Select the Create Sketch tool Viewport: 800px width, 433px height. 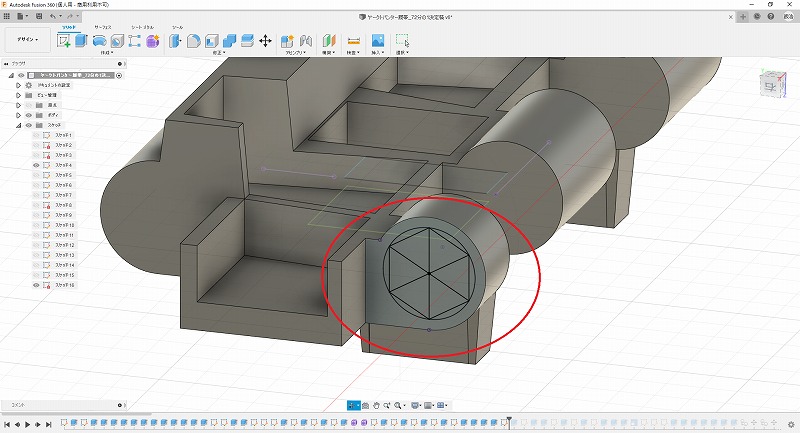click(64, 40)
